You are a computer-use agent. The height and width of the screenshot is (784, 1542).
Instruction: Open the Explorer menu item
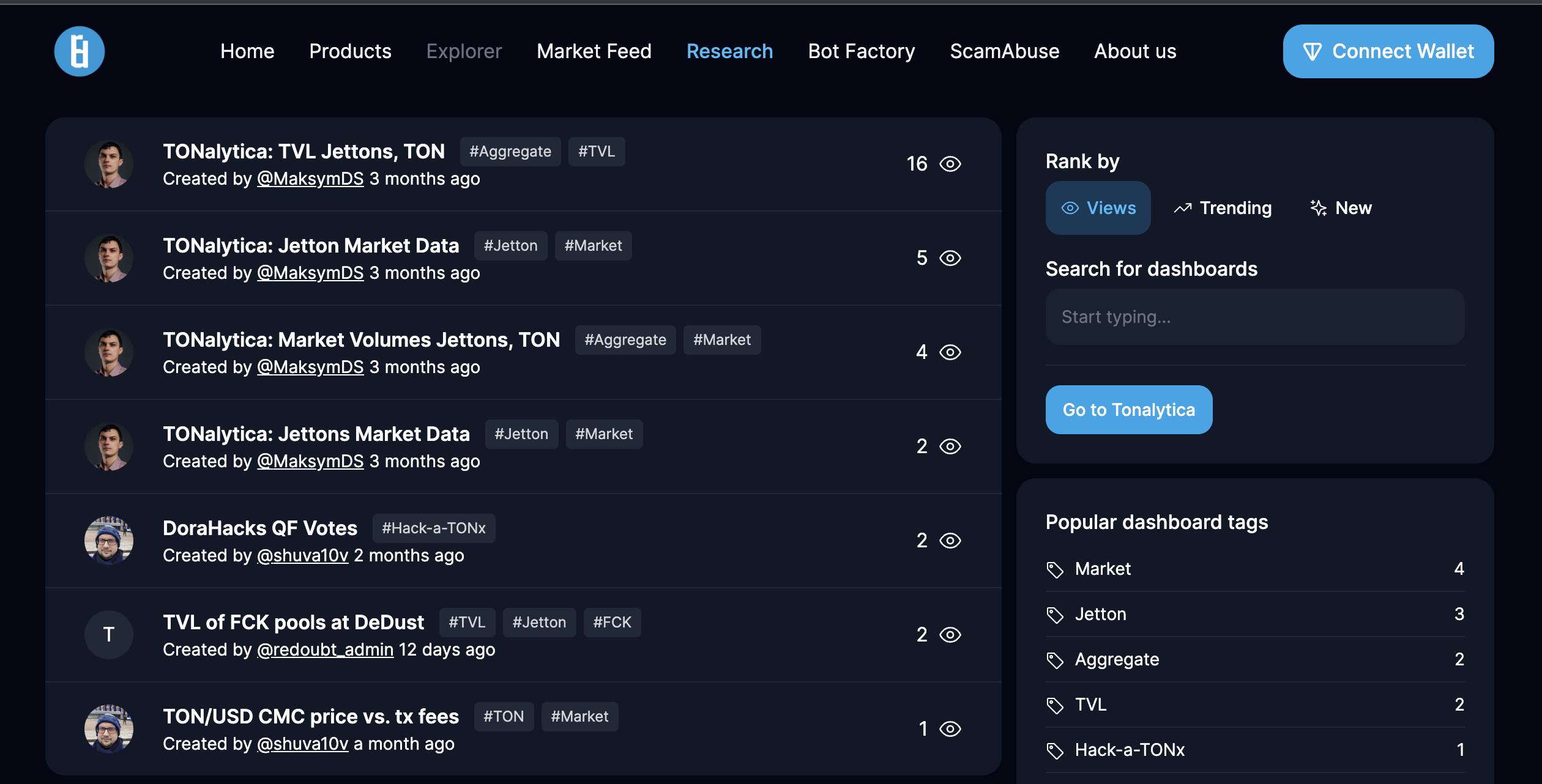click(464, 51)
